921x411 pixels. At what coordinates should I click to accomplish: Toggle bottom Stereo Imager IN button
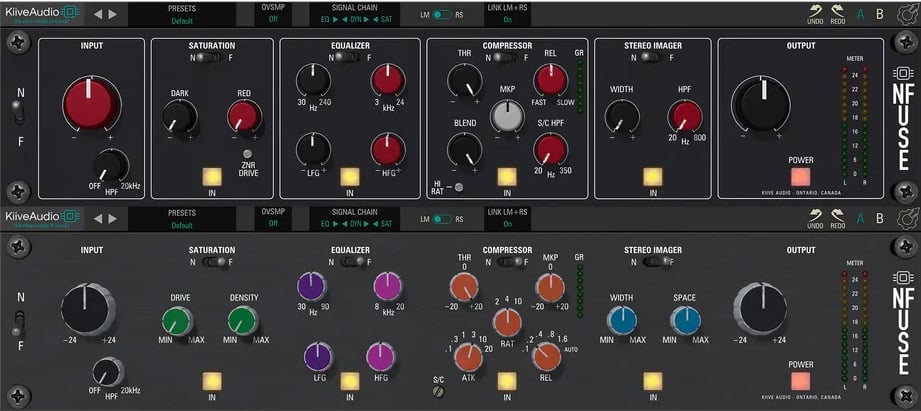tap(653, 382)
